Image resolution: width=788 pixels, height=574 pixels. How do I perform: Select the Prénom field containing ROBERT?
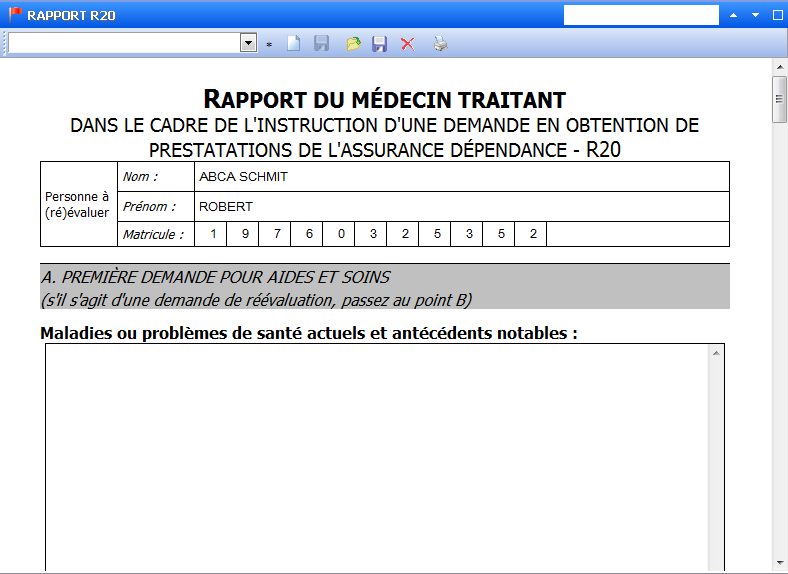[461, 207]
